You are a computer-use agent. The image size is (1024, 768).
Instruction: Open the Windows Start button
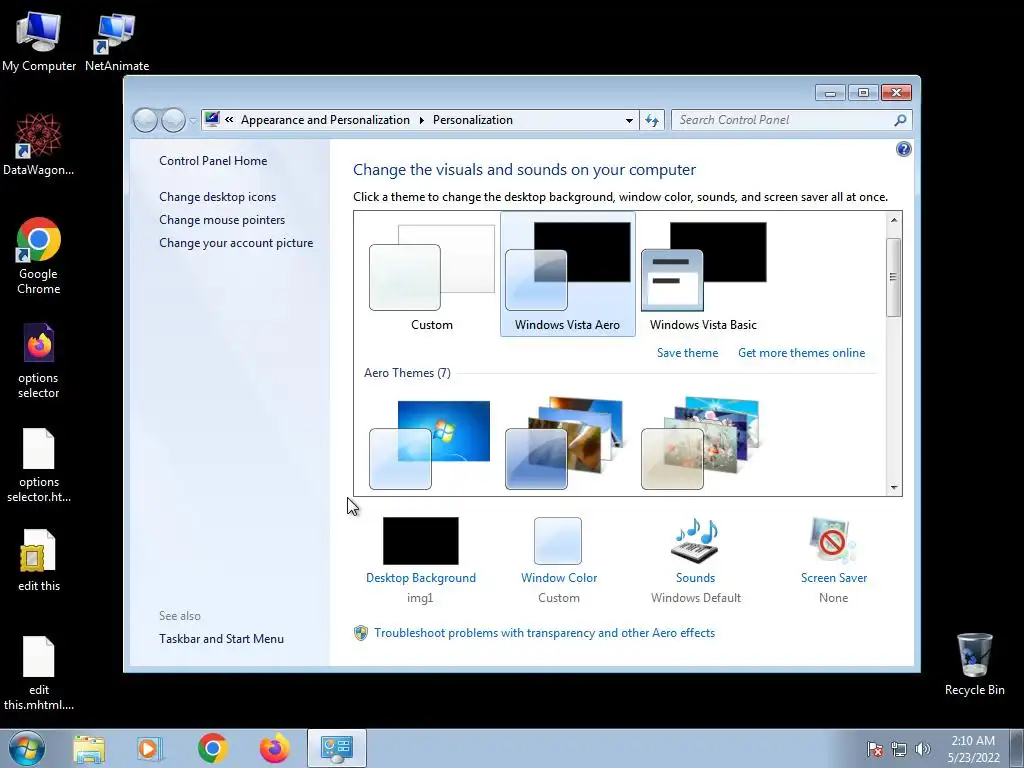click(x=27, y=748)
